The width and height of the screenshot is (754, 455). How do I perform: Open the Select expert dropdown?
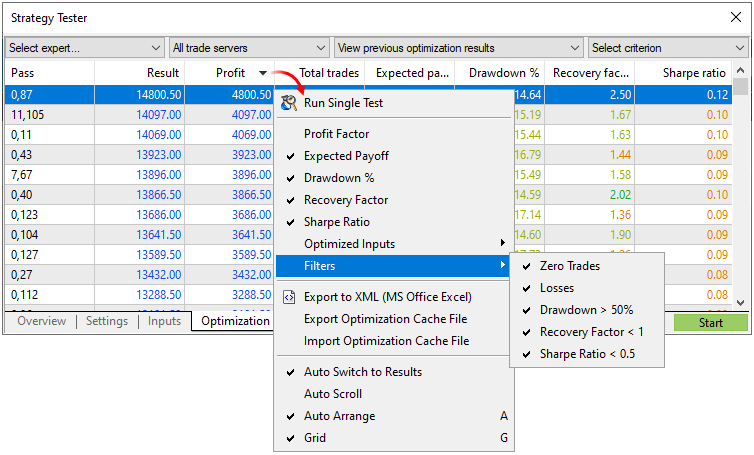tap(85, 48)
